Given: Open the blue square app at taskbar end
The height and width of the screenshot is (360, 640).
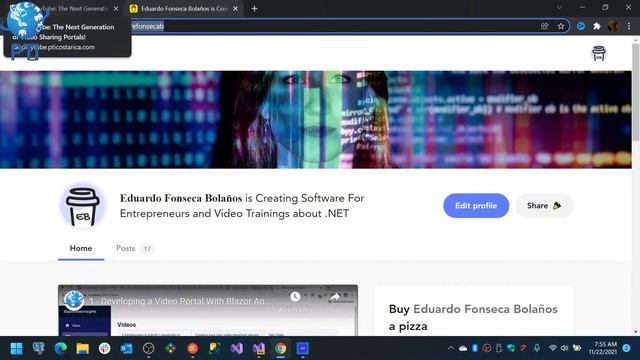Looking at the screenshot, I should 302,349.
